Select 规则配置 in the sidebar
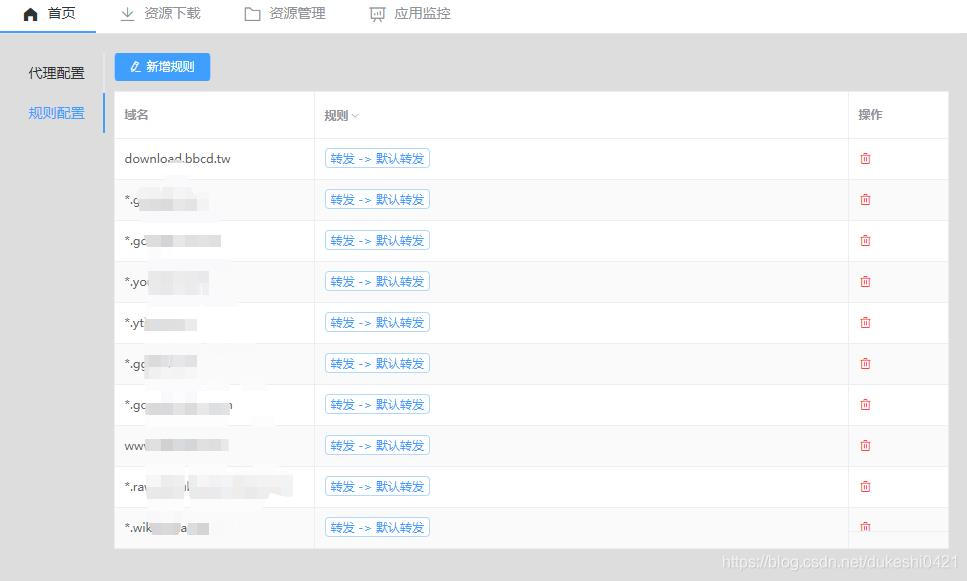 (56, 113)
